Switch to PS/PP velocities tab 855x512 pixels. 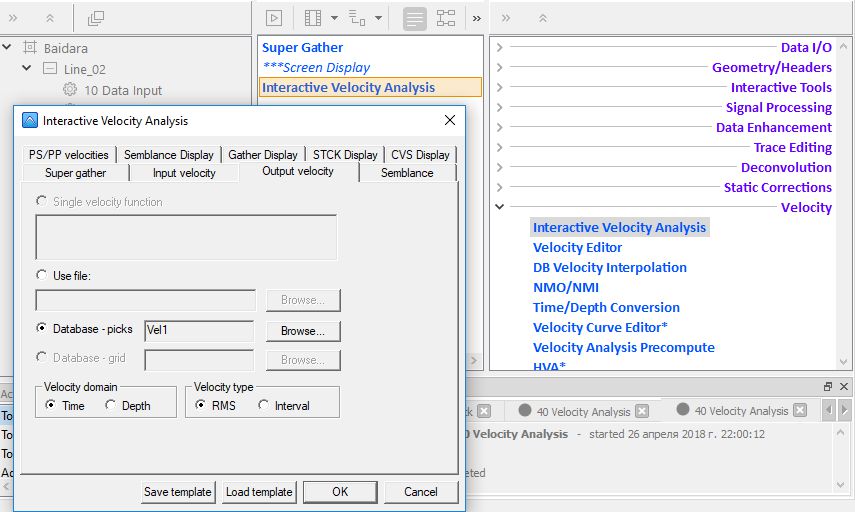pyautogui.click(x=69, y=155)
